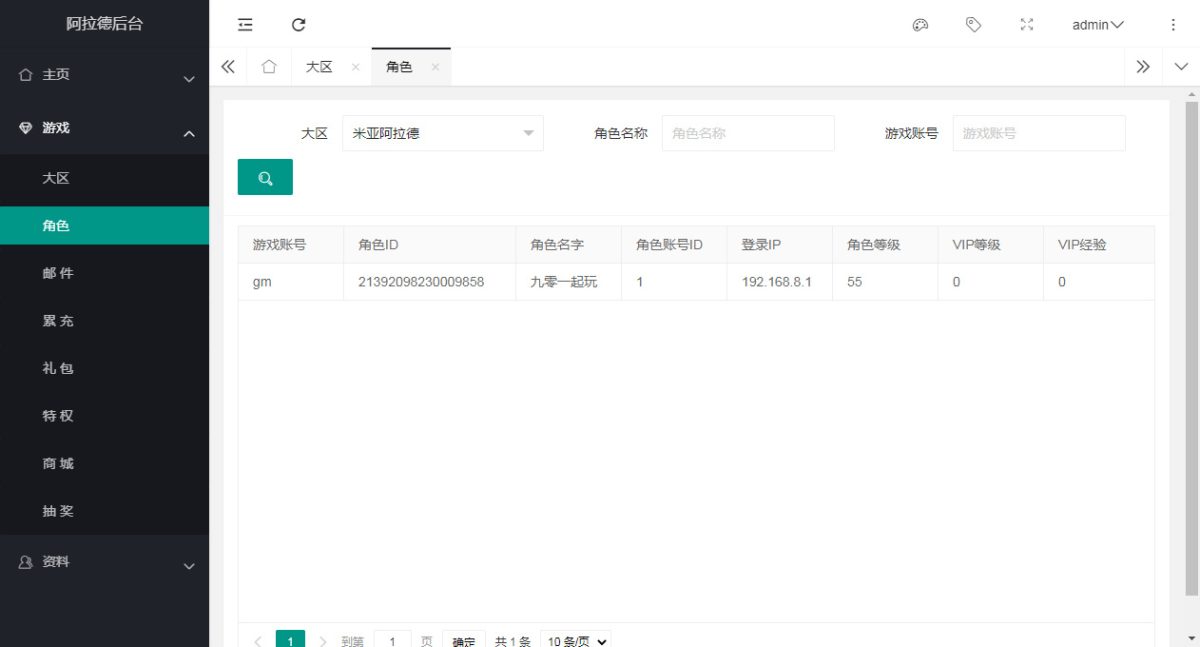Click the 角色账号ID column header
The width and height of the screenshot is (1200, 647).
(x=675, y=245)
